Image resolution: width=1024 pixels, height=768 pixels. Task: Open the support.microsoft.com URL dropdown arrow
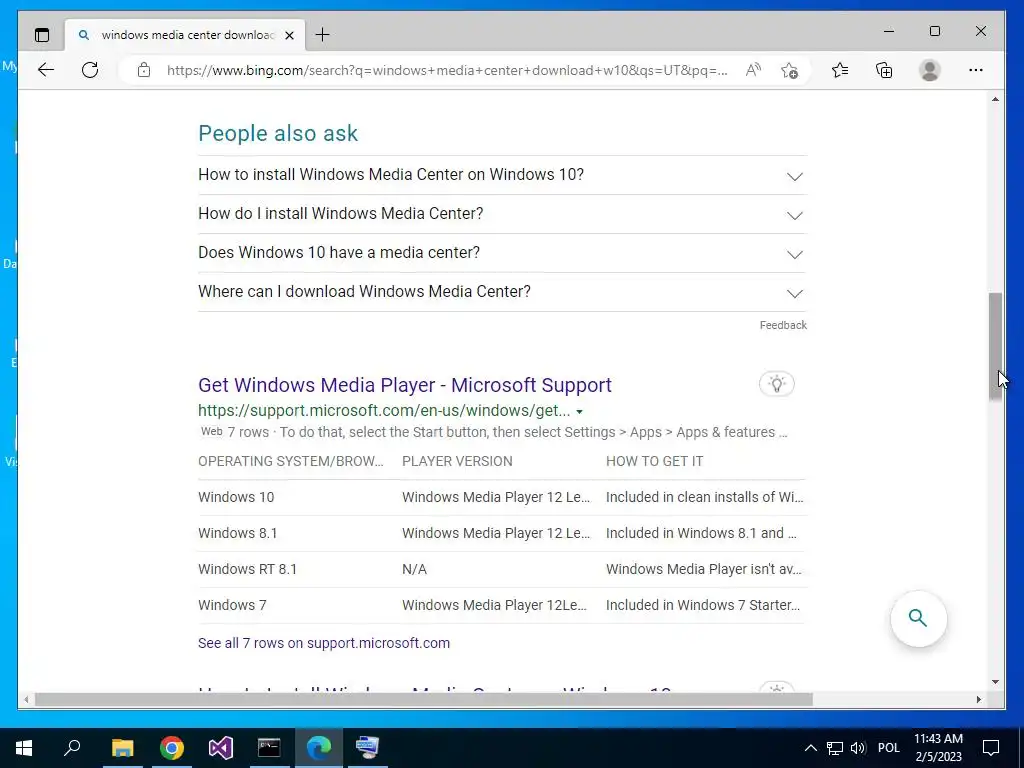[x=579, y=412]
